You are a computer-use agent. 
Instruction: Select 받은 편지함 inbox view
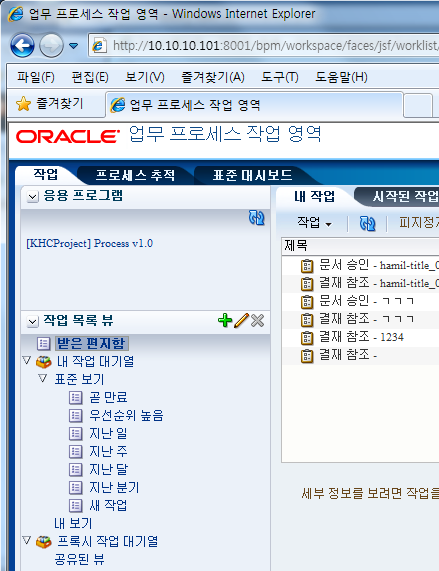[x=91, y=343]
